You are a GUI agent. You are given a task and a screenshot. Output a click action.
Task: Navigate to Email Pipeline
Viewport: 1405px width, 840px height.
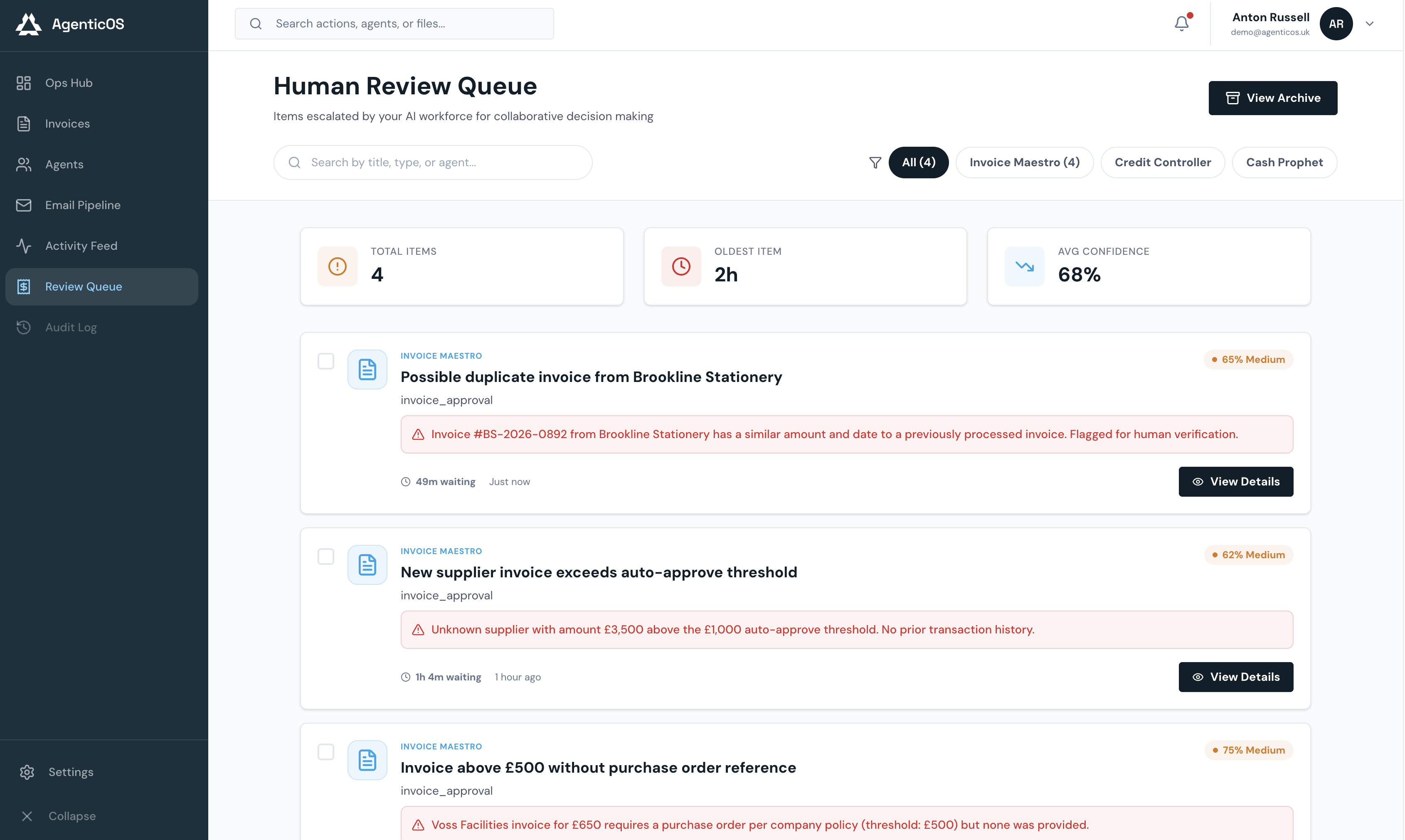point(102,205)
